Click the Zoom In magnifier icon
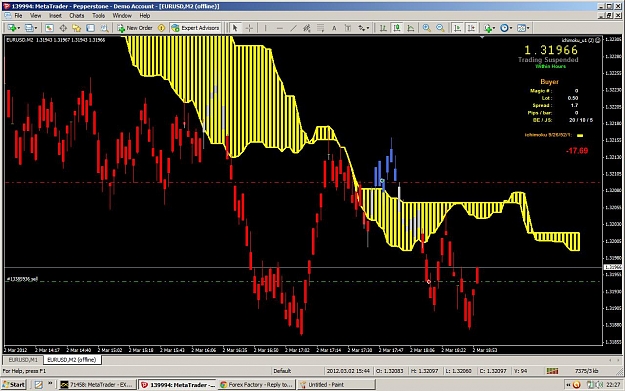This screenshot has height=391, width=625. tap(426, 28)
